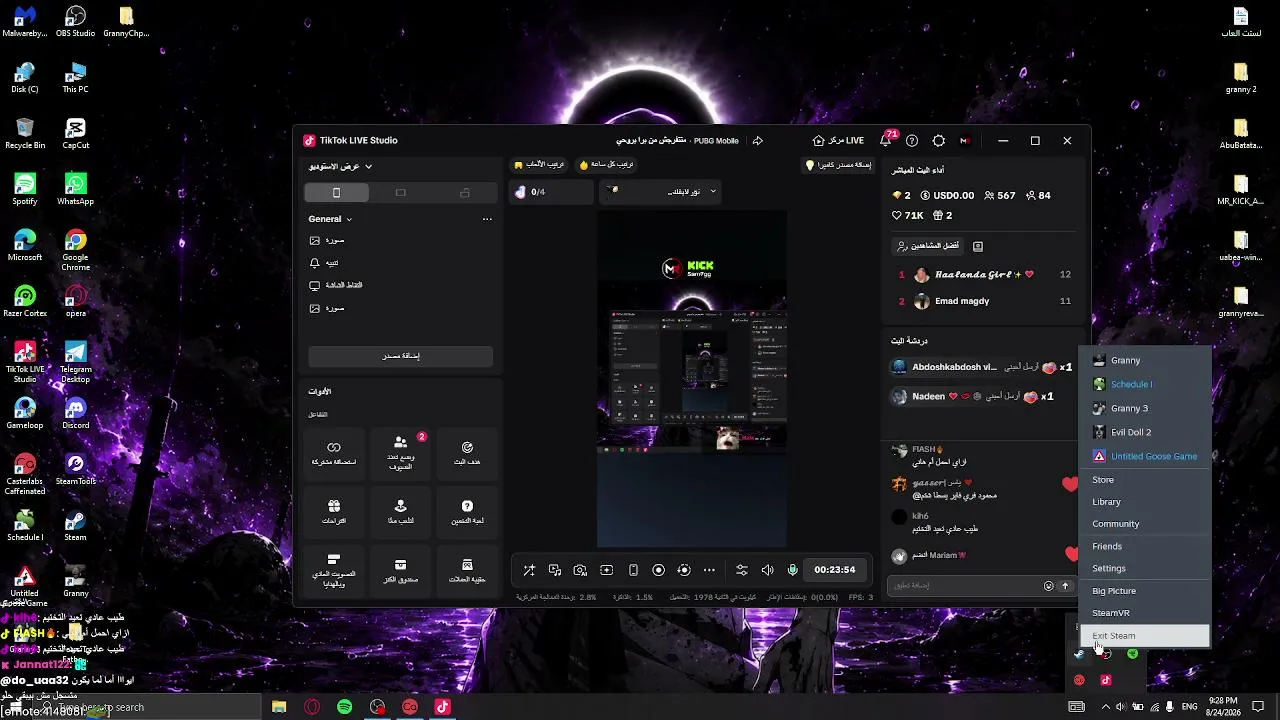Click the circular target icon beside the record button
This screenshot has height=720, width=1280.
684,570
